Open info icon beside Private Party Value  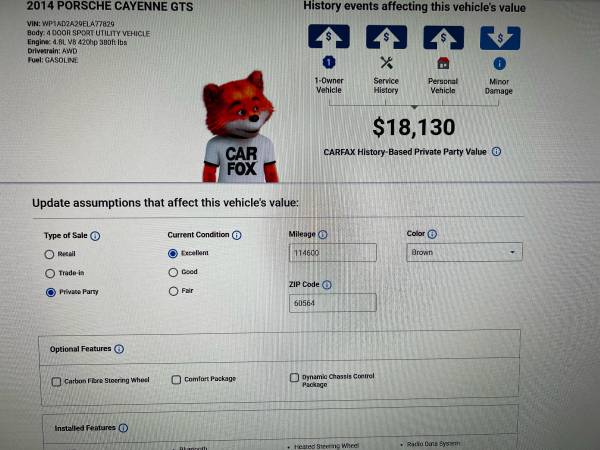[x=496, y=152]
